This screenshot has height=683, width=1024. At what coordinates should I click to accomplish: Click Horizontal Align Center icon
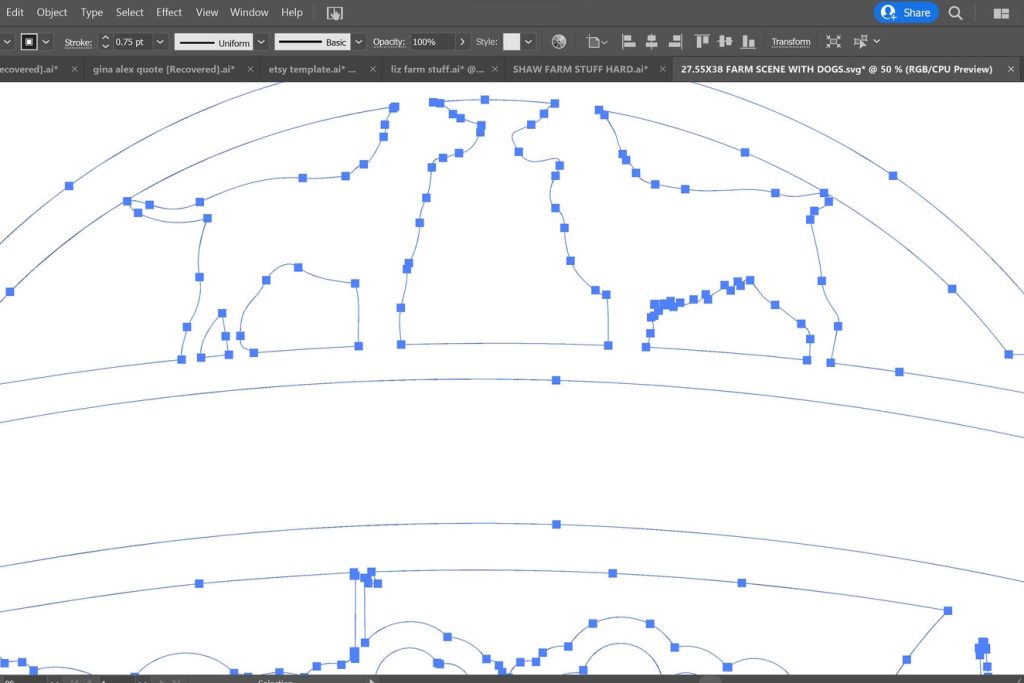point(652,42)
